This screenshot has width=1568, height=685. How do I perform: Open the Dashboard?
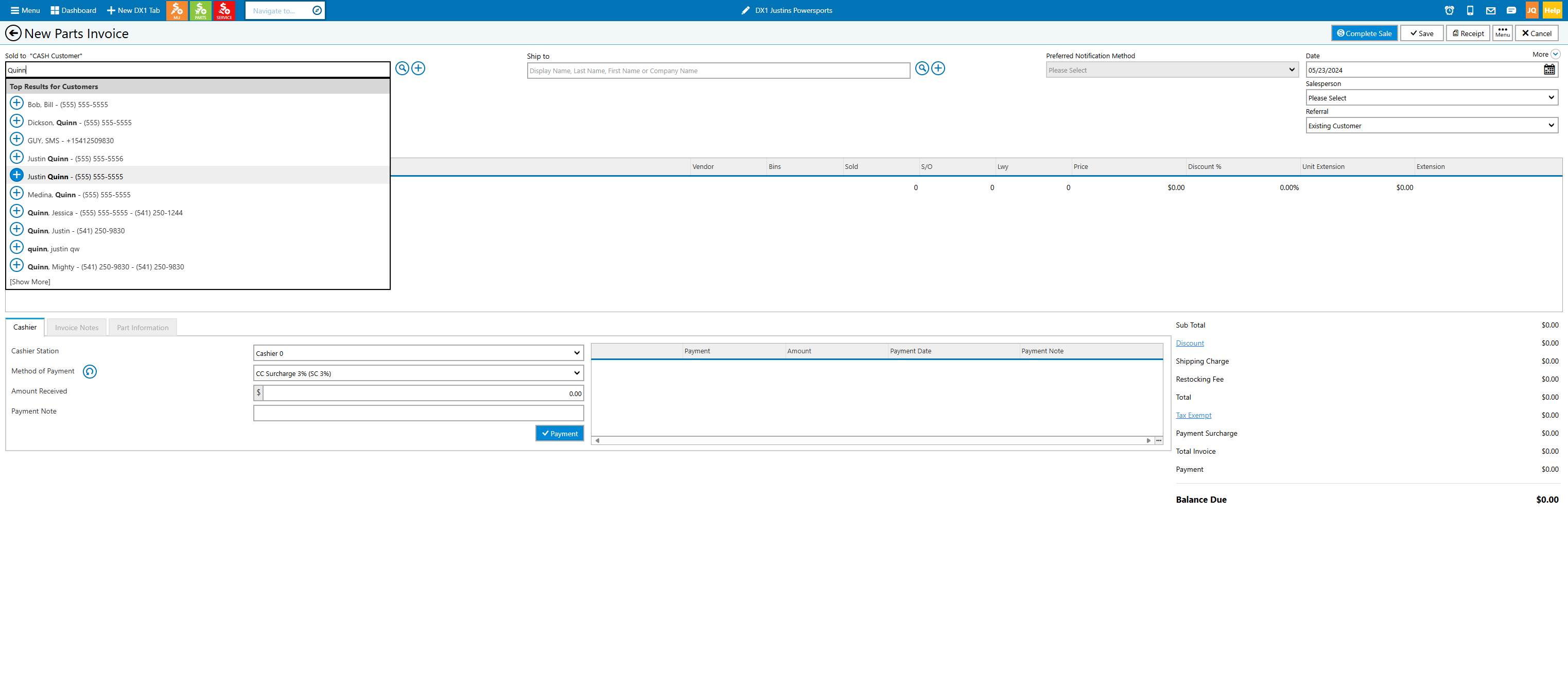pyautogui.click(x=73, y=10)
